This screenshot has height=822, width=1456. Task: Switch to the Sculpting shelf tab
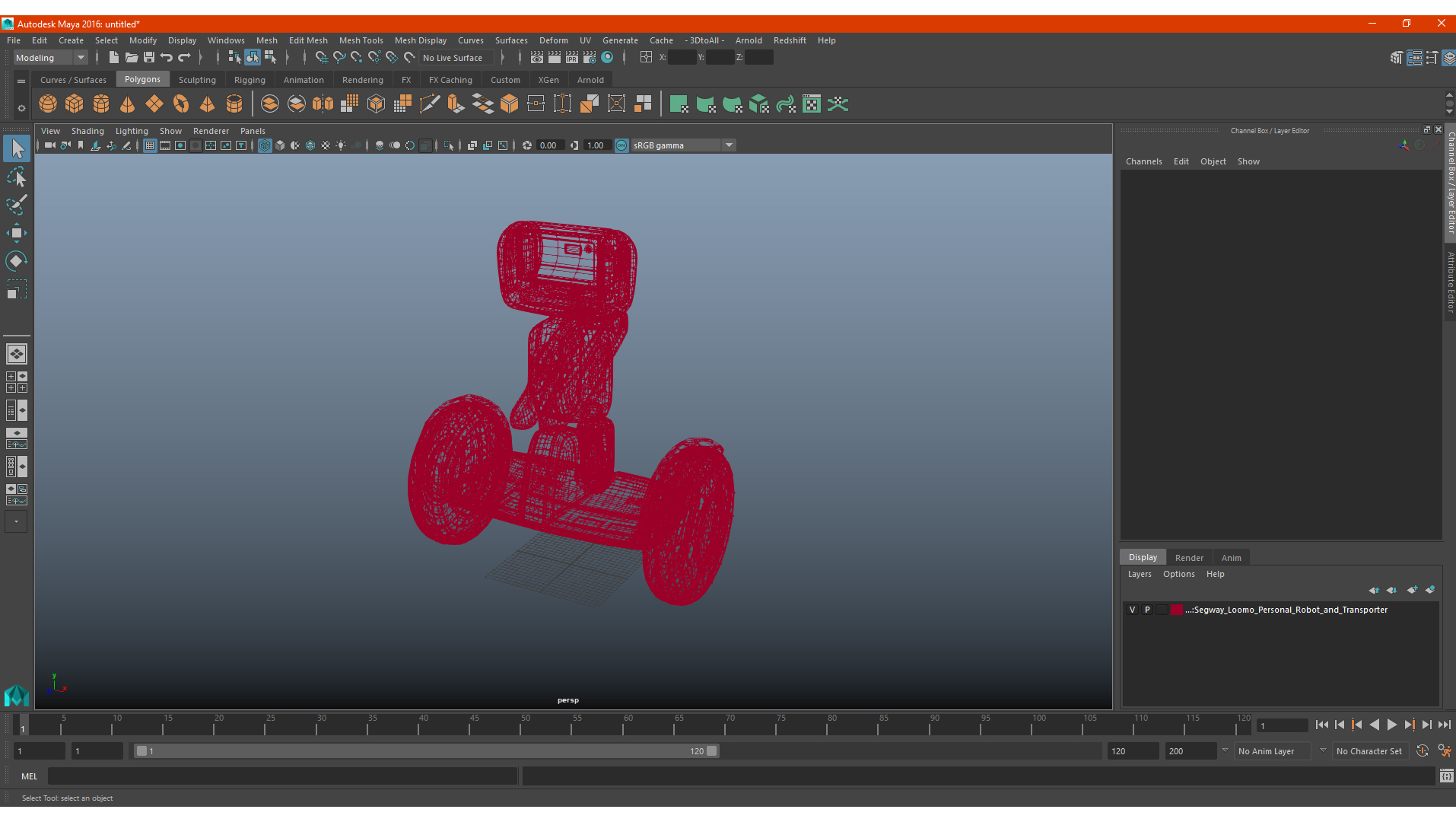197,80
